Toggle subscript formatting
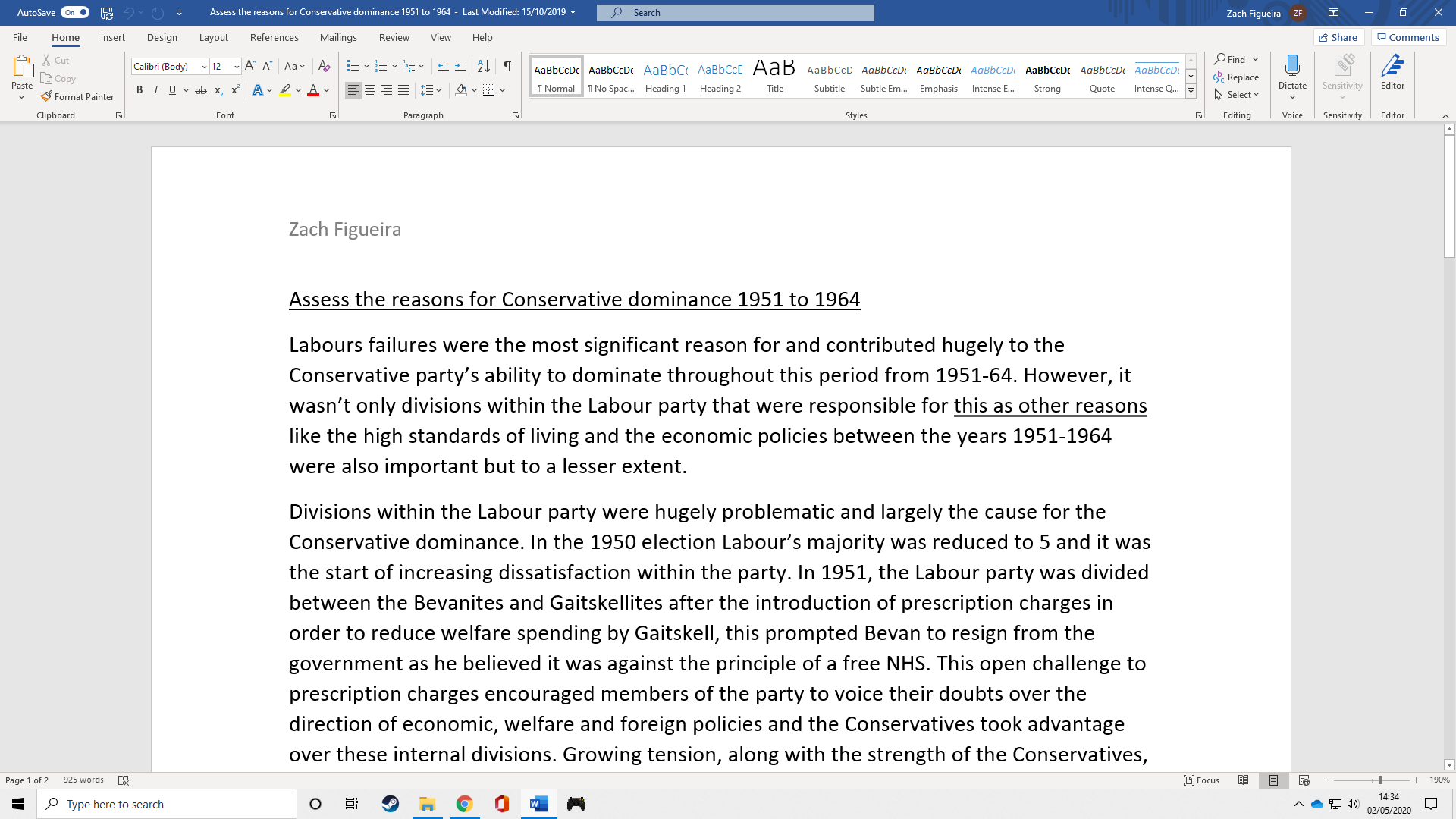Screen dimensions: 1456x819 tap(218, 89)
